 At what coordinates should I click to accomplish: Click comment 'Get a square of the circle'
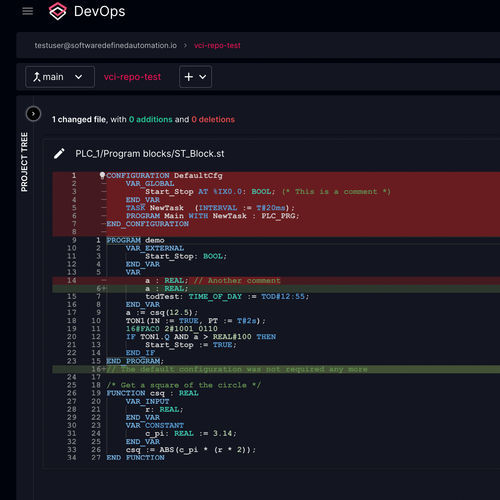pyautogui.click(x=184, y=385)
